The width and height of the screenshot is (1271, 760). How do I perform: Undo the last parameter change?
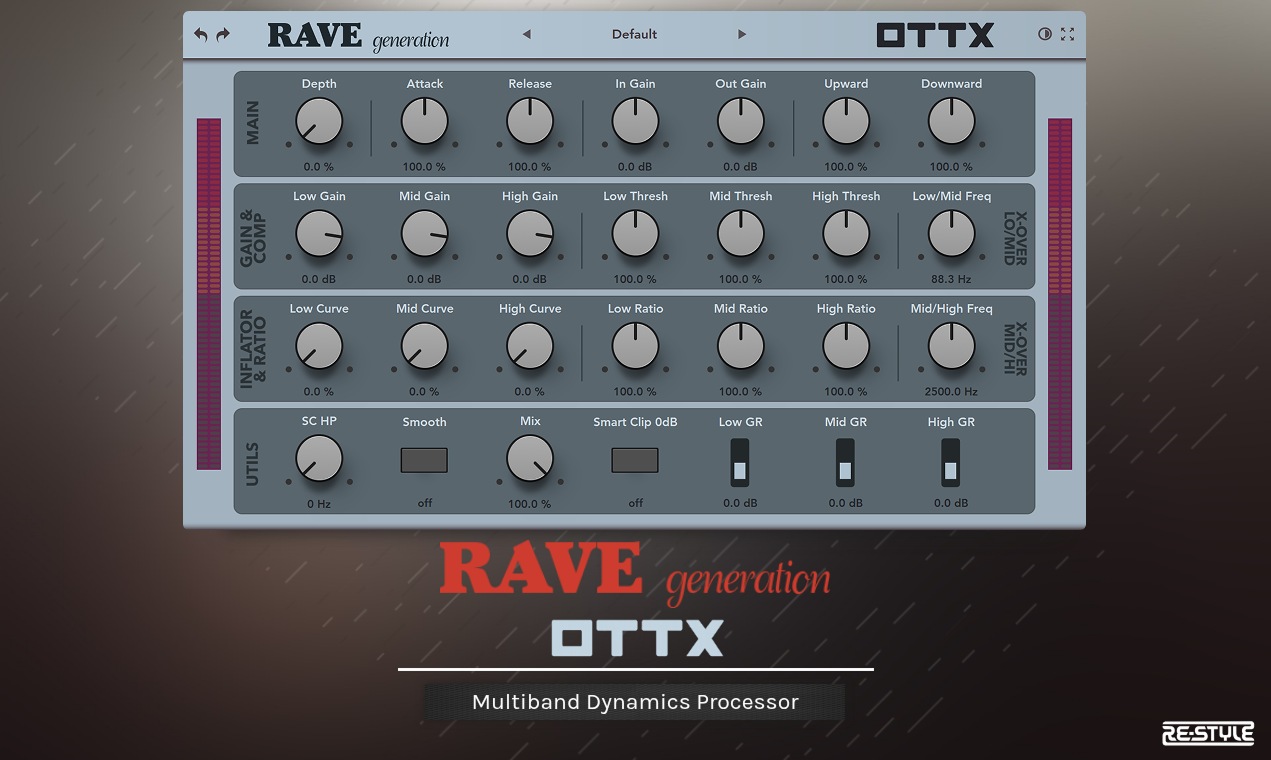pyautogui.click(x=200, y=33)
